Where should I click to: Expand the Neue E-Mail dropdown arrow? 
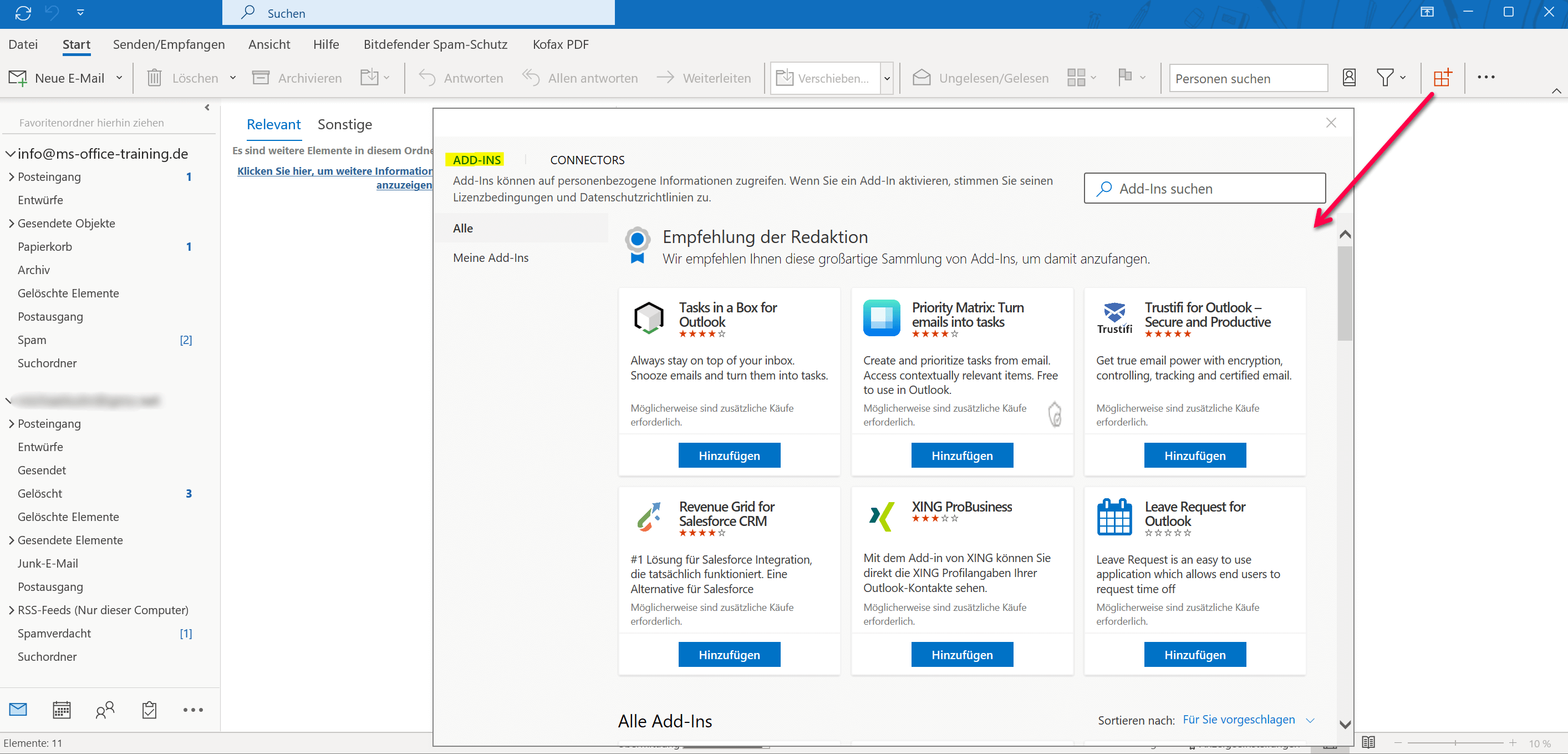tap(119, 78)
